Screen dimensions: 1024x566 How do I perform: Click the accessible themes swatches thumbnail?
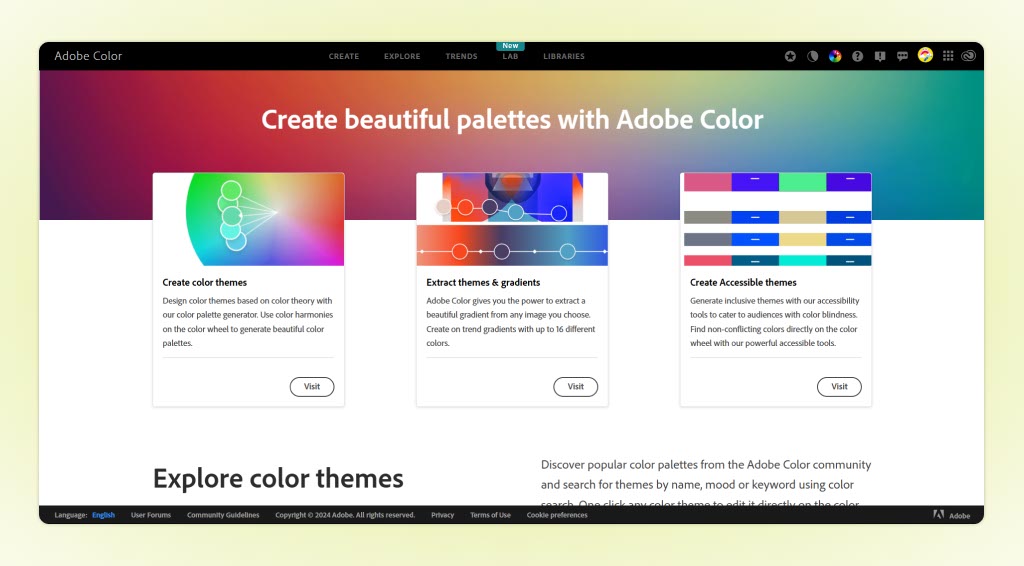click(x=776, y=219)
